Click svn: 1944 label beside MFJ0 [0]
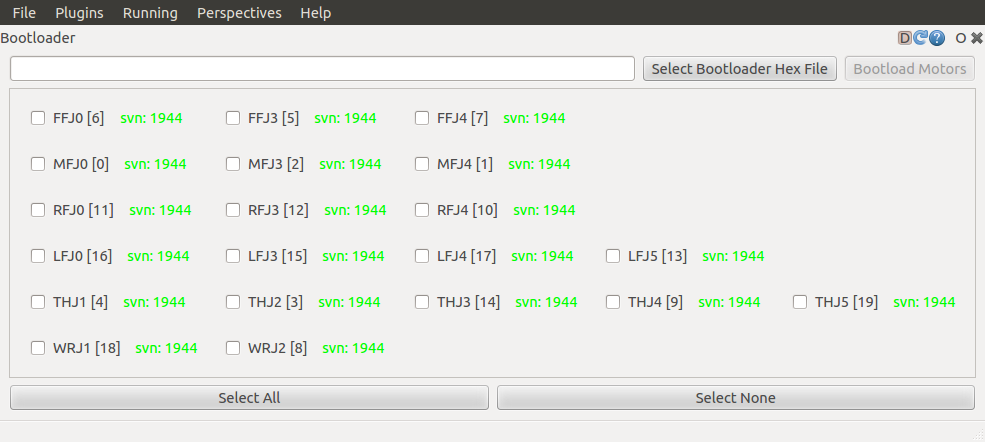The width and height of the screenshot is (985, 442). (x=156, y=164)
